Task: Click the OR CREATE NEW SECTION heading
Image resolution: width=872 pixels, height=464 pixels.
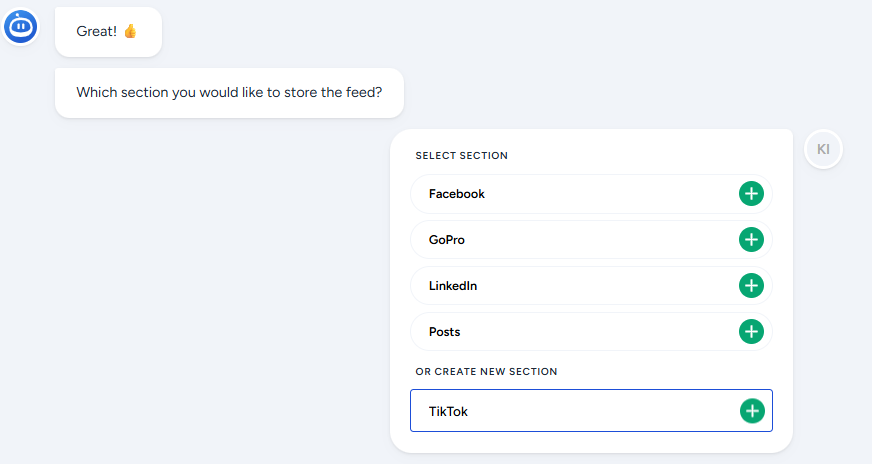Action: 486,372
